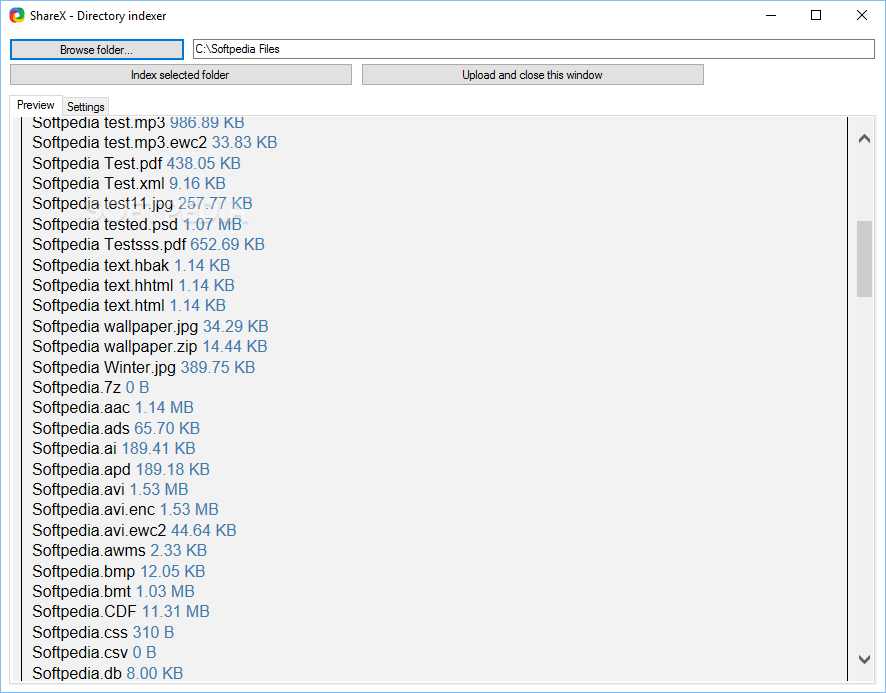
Task: Click the Softpedia.awms entry
Action: click(x=120, y=551)
